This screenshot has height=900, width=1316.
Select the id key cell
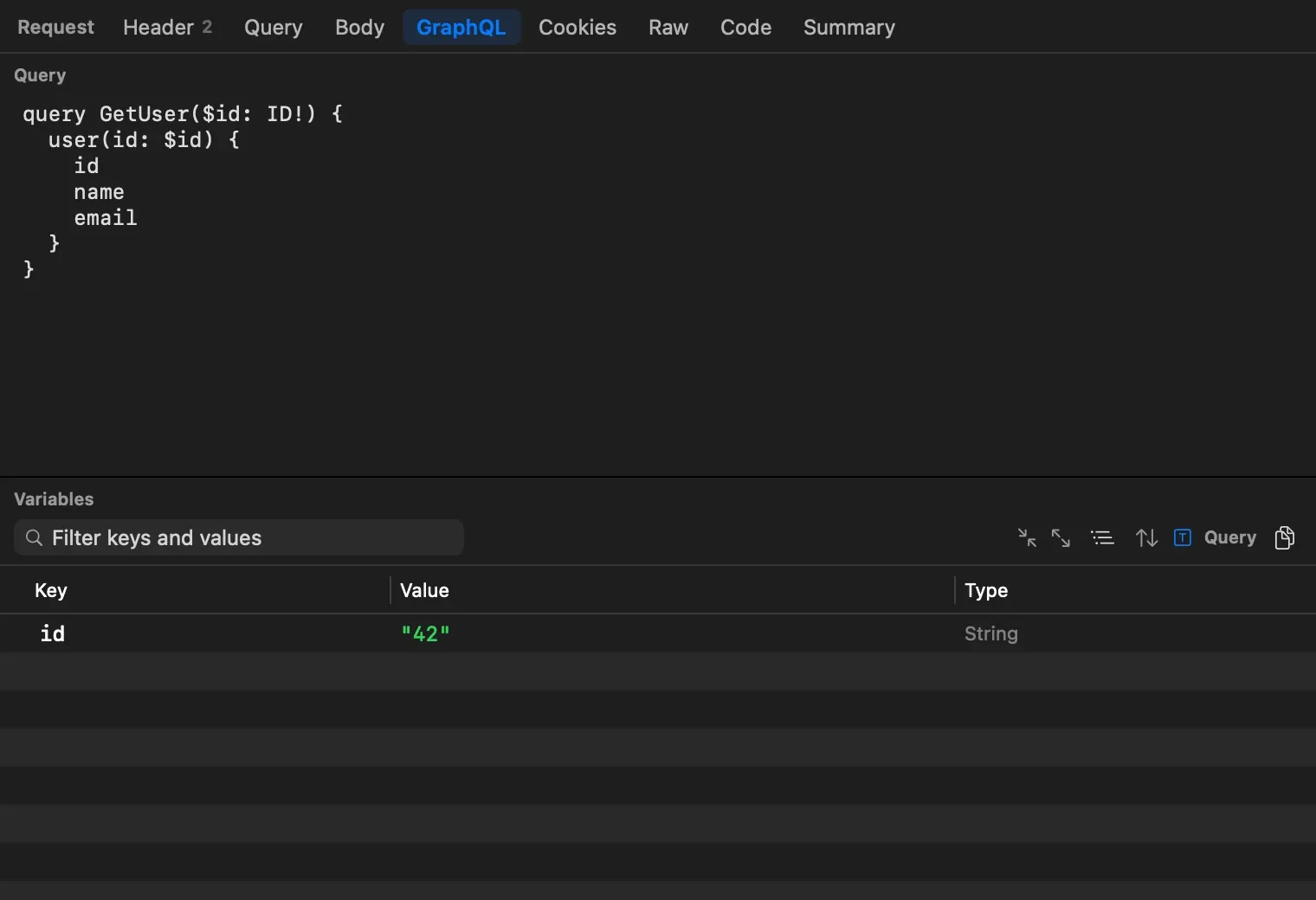[x=53, y=633]
